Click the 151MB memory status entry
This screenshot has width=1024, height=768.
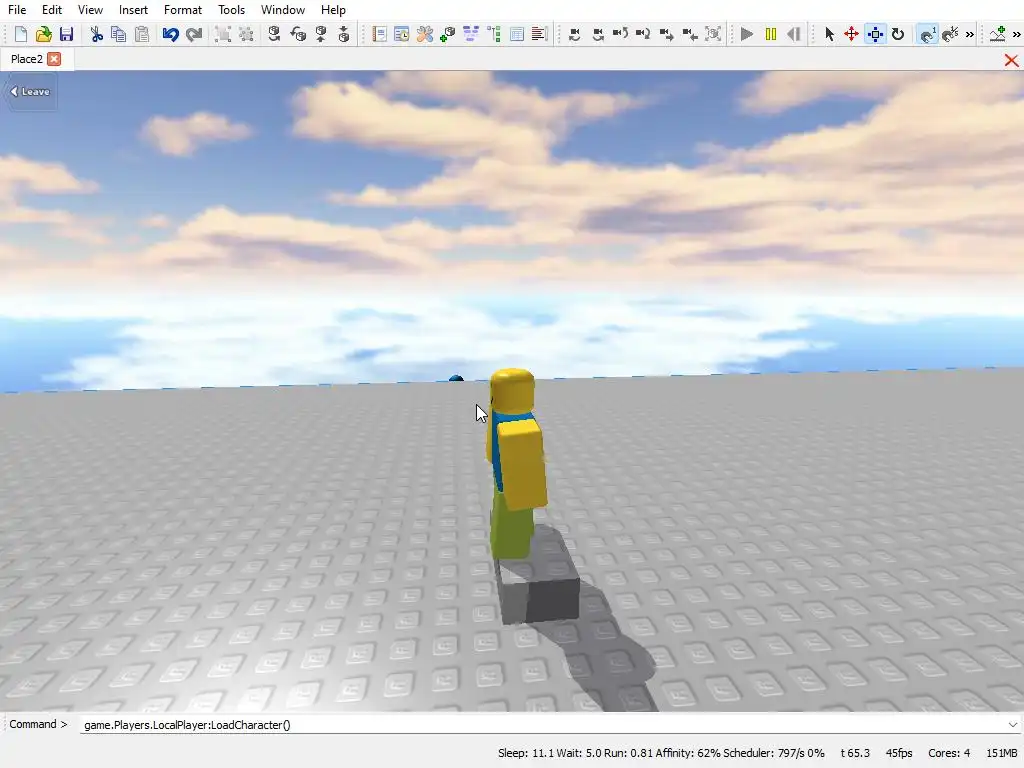coord(1002,753)
